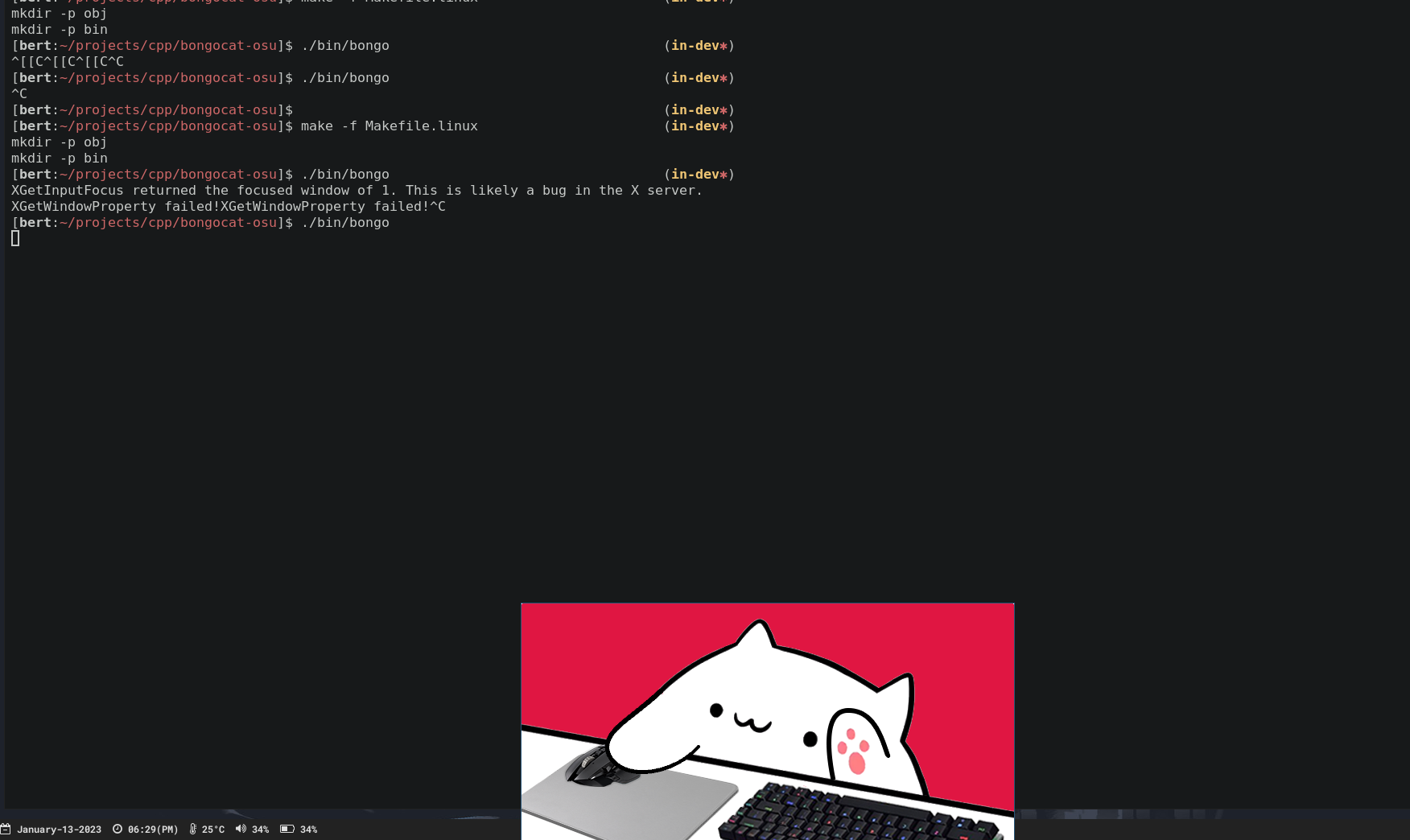1410x840 pixels.
Task: Click the clock icon next to the time
Action: pos(117,829)
